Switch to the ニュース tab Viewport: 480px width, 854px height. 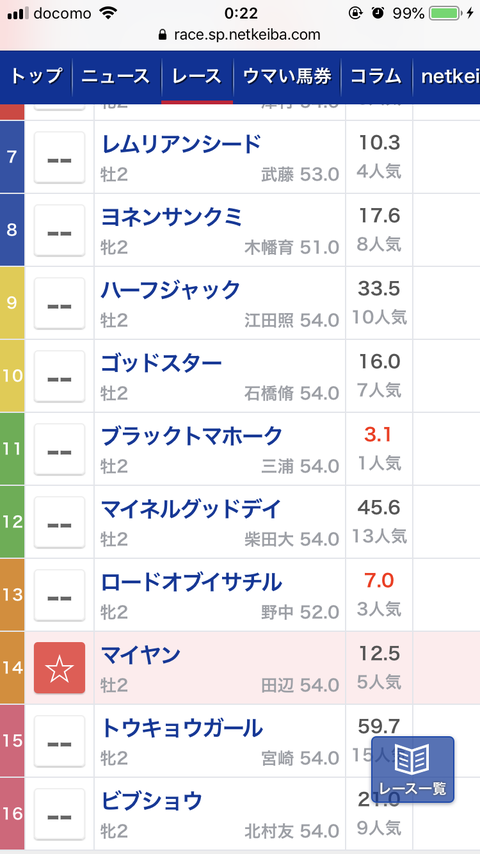pyautogui.click(x=116, y=76)
